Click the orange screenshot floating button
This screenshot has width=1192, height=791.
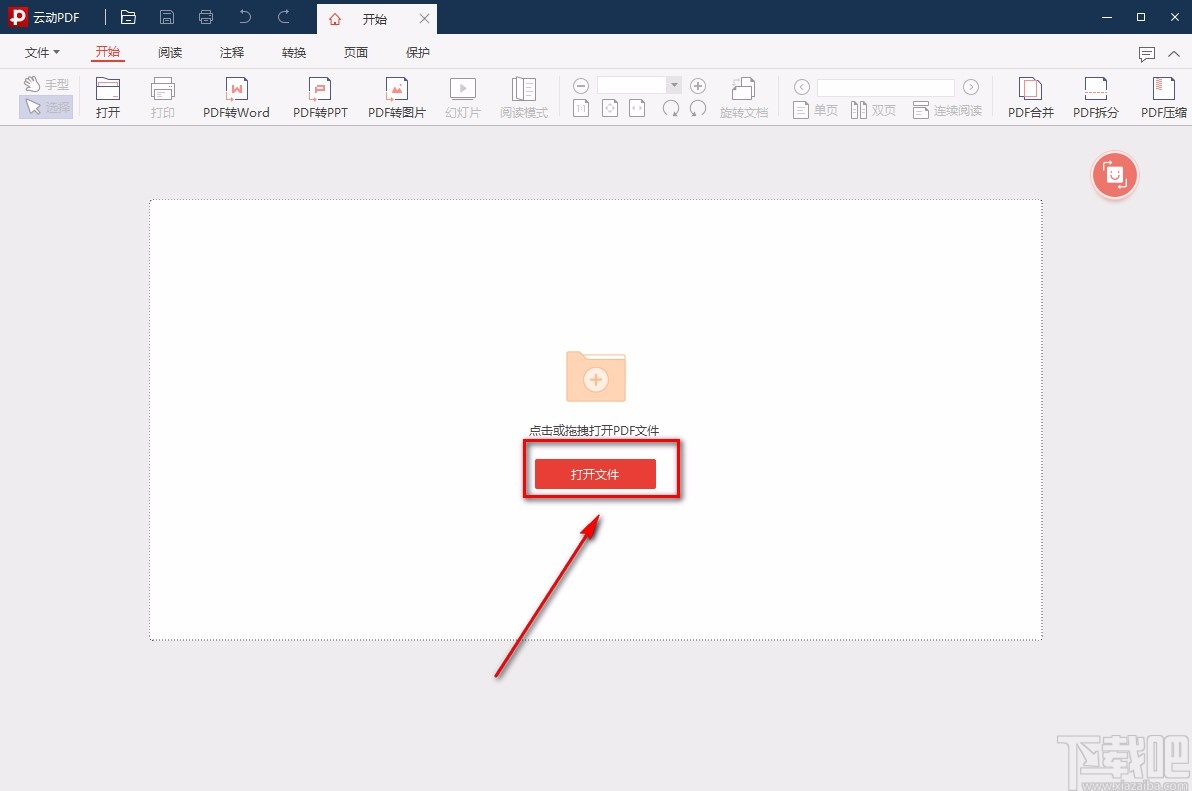pyautogui.click(x=1115, y=176)
